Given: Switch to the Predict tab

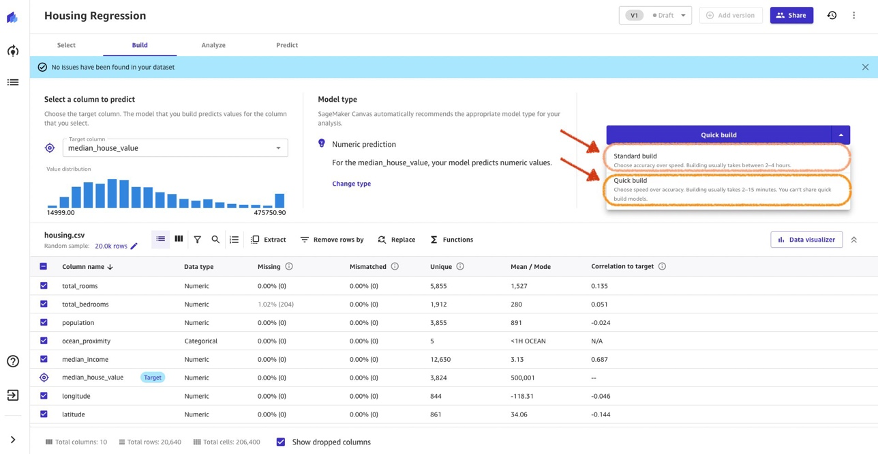Looking at the screenshot, I should (x=287, y=45).
